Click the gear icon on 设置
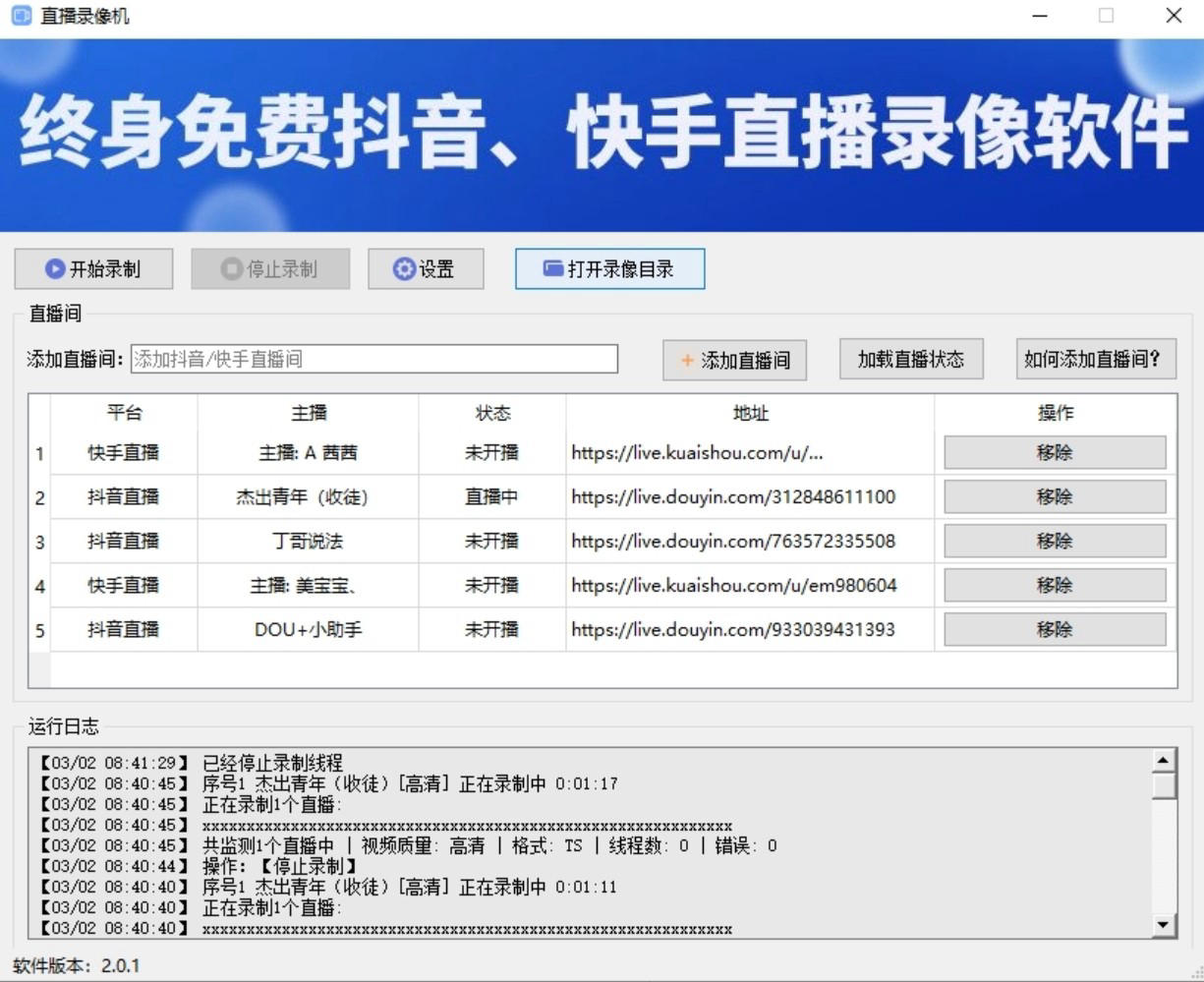Image resolution: width=1204 pixels, height=982 pixels. 404,268
